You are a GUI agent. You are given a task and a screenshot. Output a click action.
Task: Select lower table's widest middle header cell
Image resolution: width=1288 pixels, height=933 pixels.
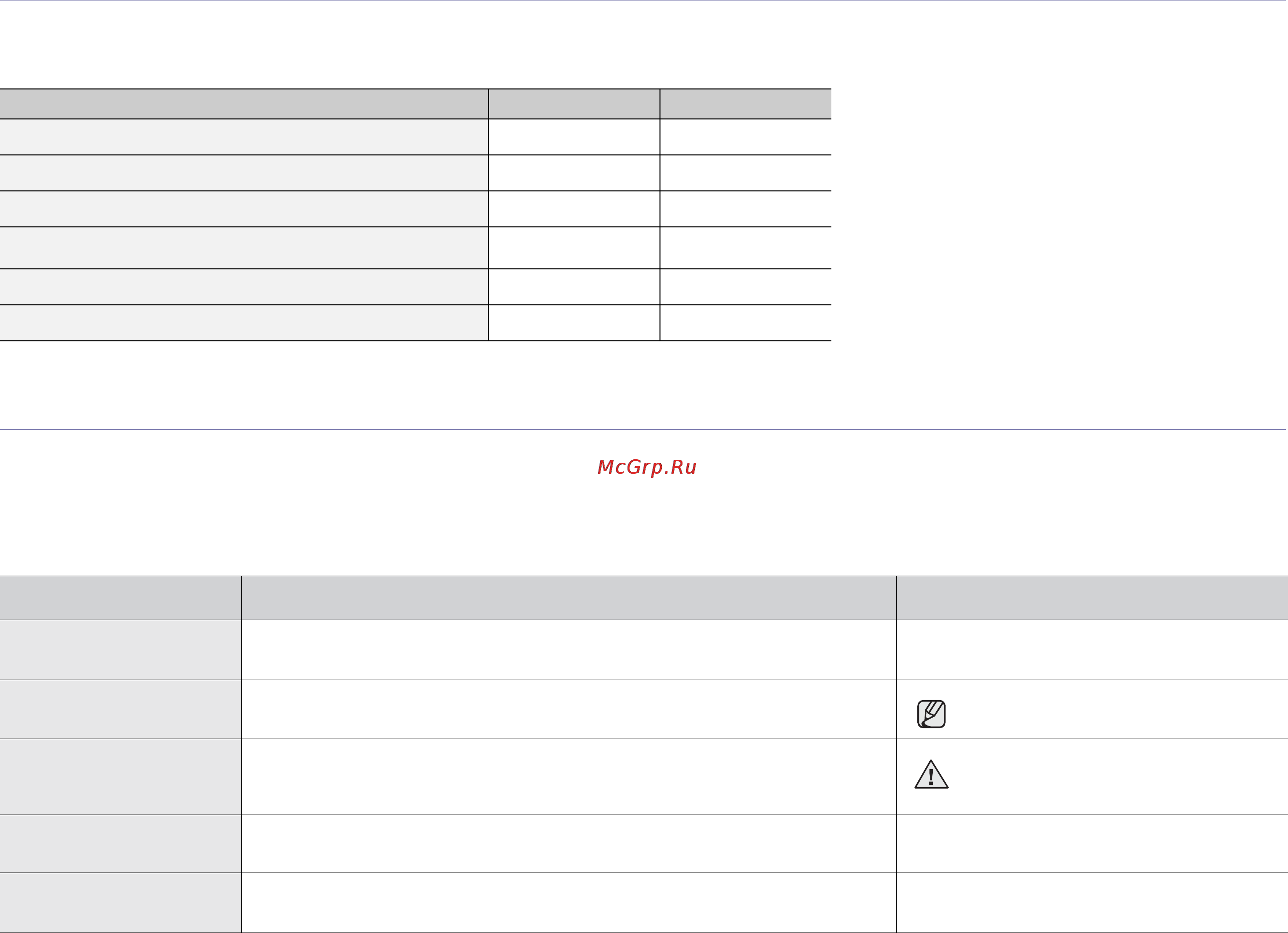(569, 598)
